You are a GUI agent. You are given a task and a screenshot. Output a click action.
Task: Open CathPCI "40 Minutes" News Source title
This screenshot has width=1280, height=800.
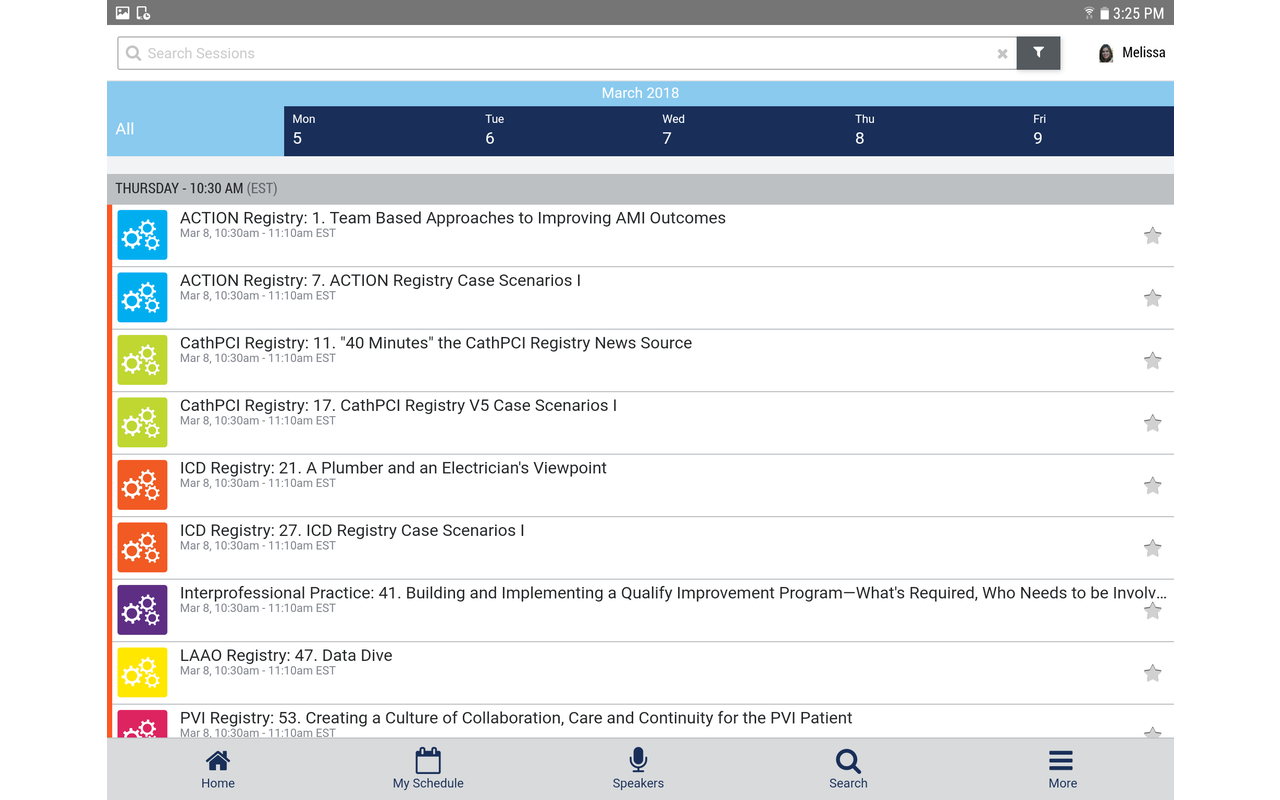436,343
